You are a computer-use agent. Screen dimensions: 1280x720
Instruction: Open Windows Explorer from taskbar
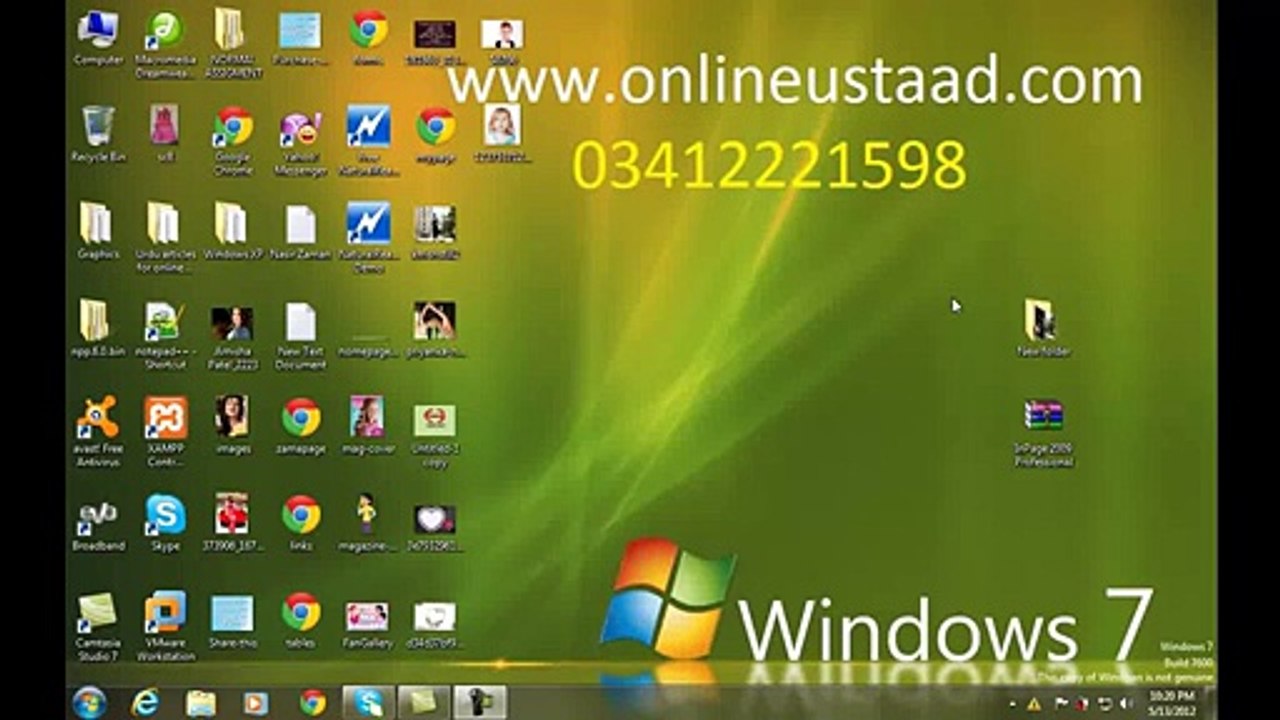[201, 703]
